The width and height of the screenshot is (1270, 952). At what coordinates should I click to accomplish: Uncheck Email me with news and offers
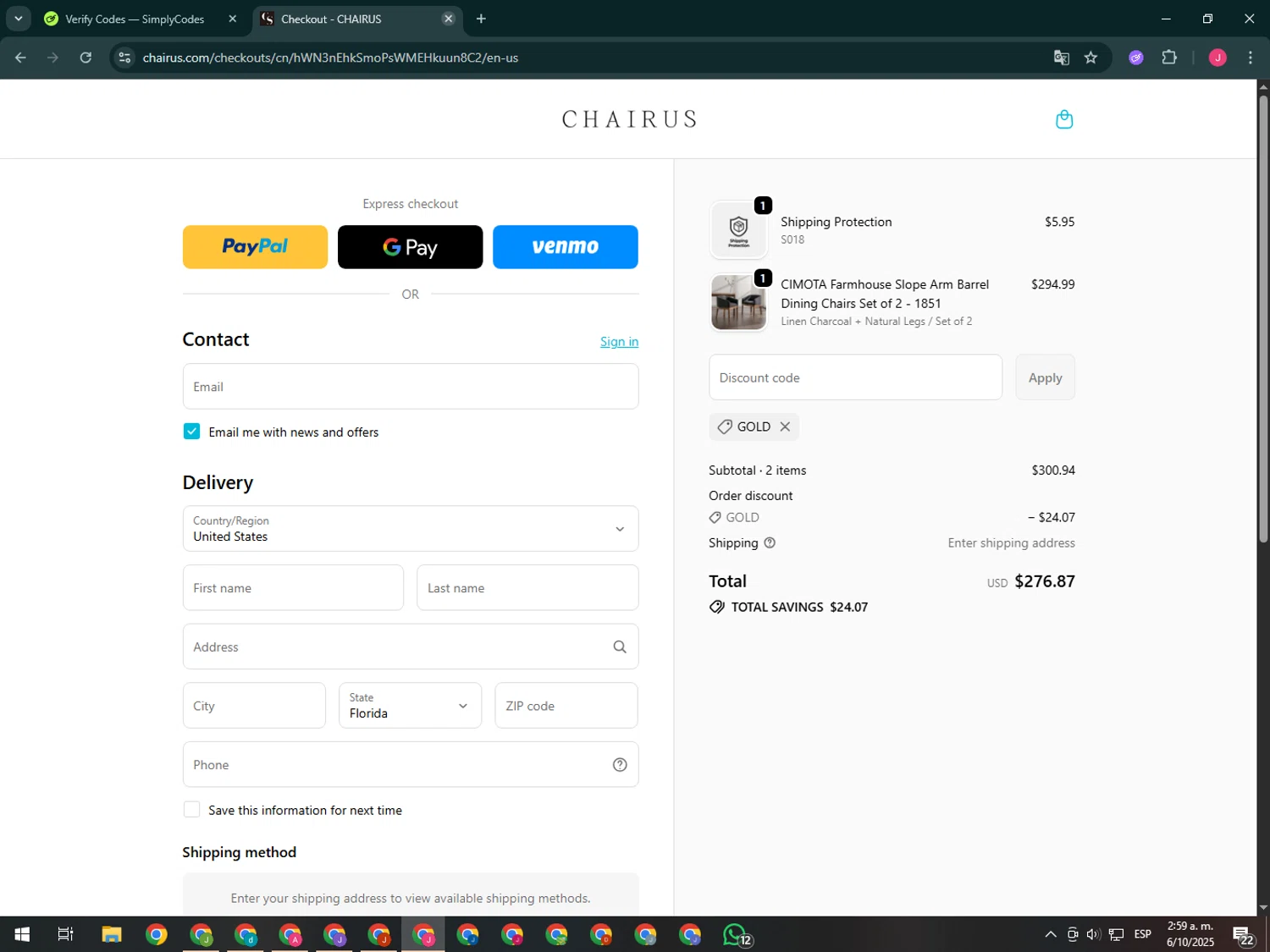pos(192,432)
